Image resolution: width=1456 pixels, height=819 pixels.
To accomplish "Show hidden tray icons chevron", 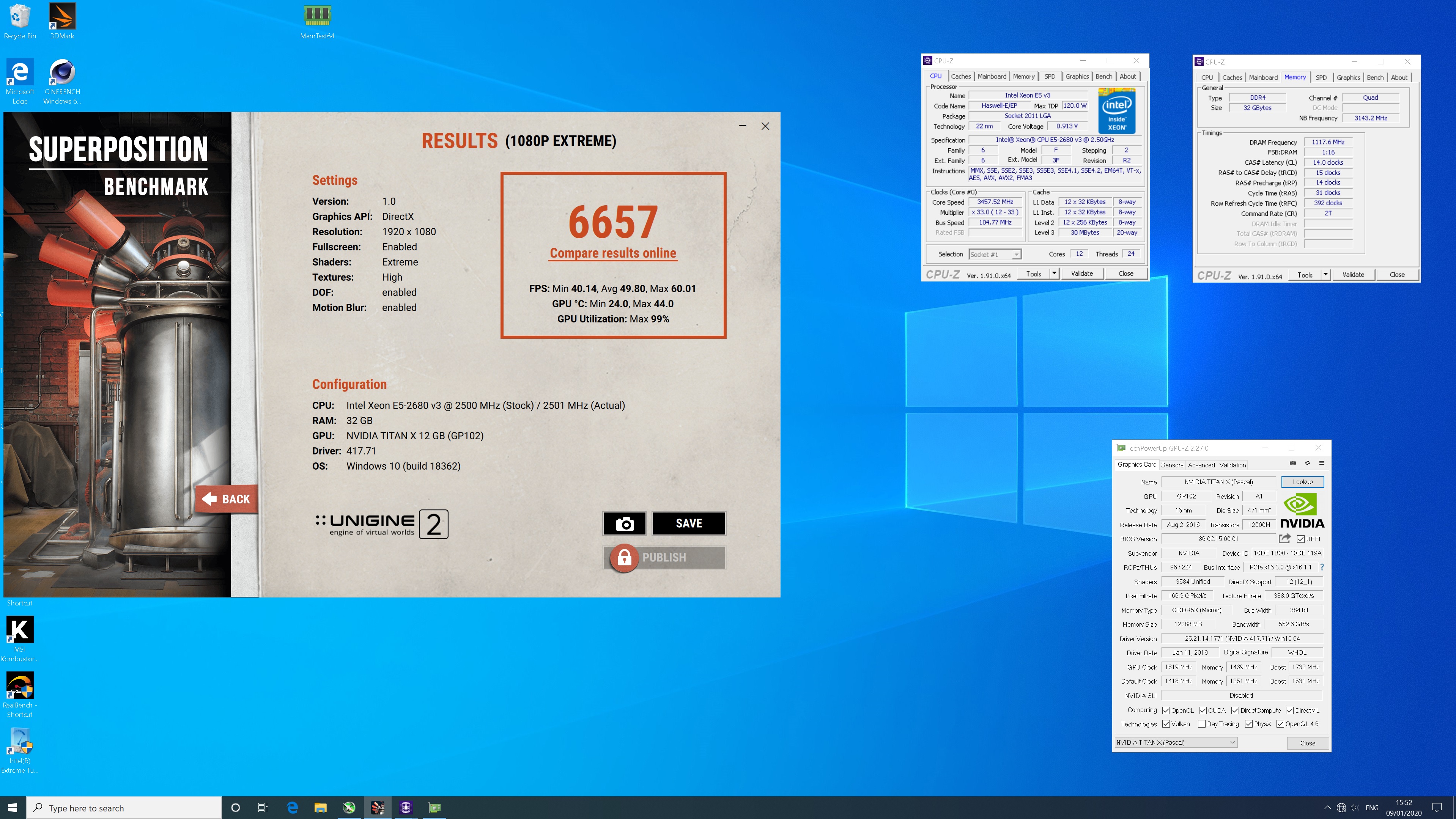I will (x=1327, y=808).
